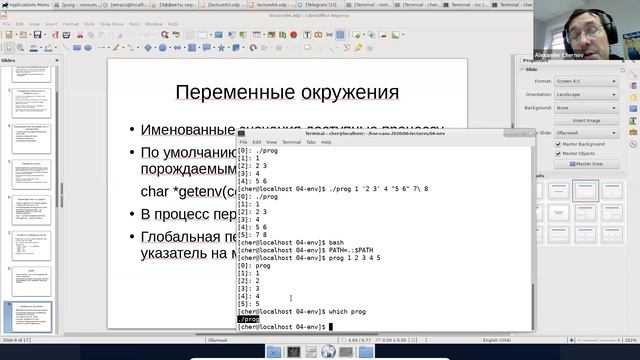Switch to emacs@localhost taskbar window
640x360 pixels.
point(126,5)
